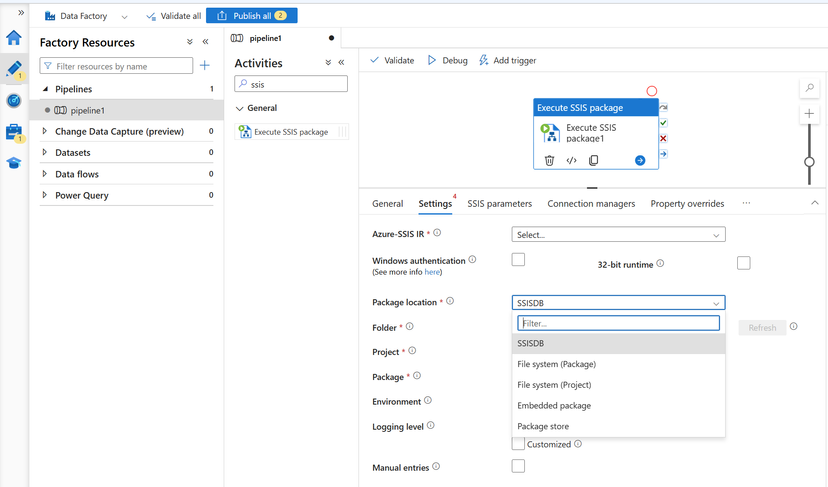View activity source code

click(571, 160)
